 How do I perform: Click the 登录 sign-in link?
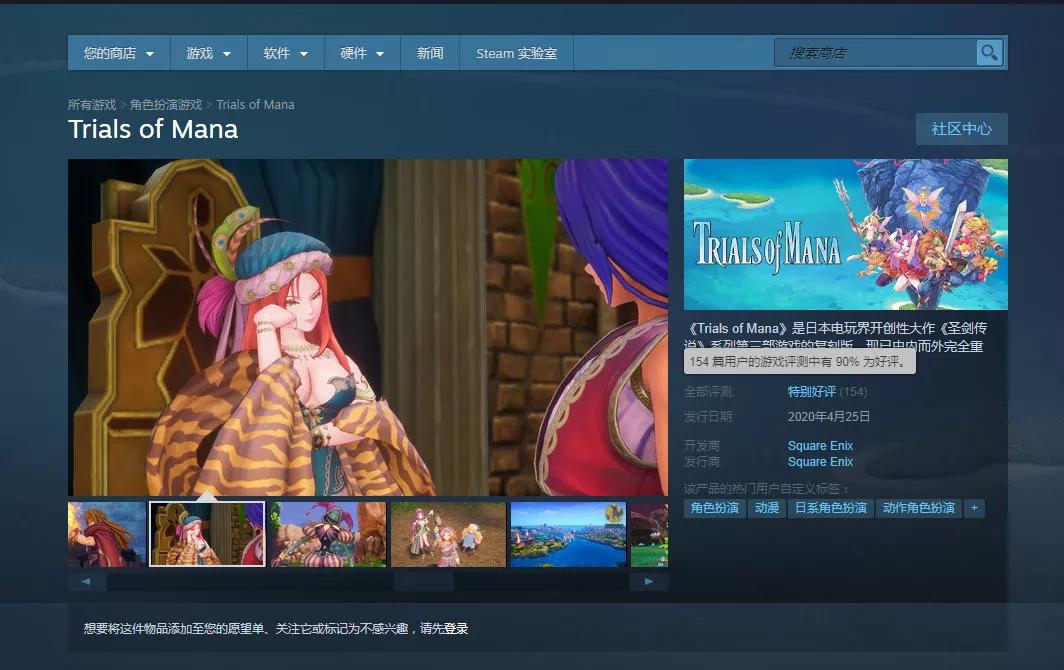[456, 629]
